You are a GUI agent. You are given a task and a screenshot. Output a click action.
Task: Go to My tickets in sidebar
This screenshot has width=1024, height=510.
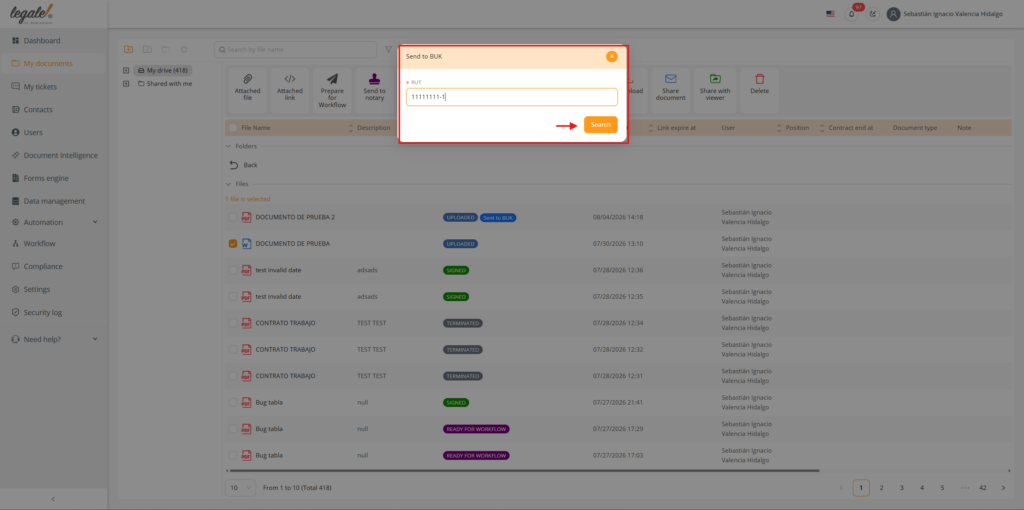coord(40,86)
